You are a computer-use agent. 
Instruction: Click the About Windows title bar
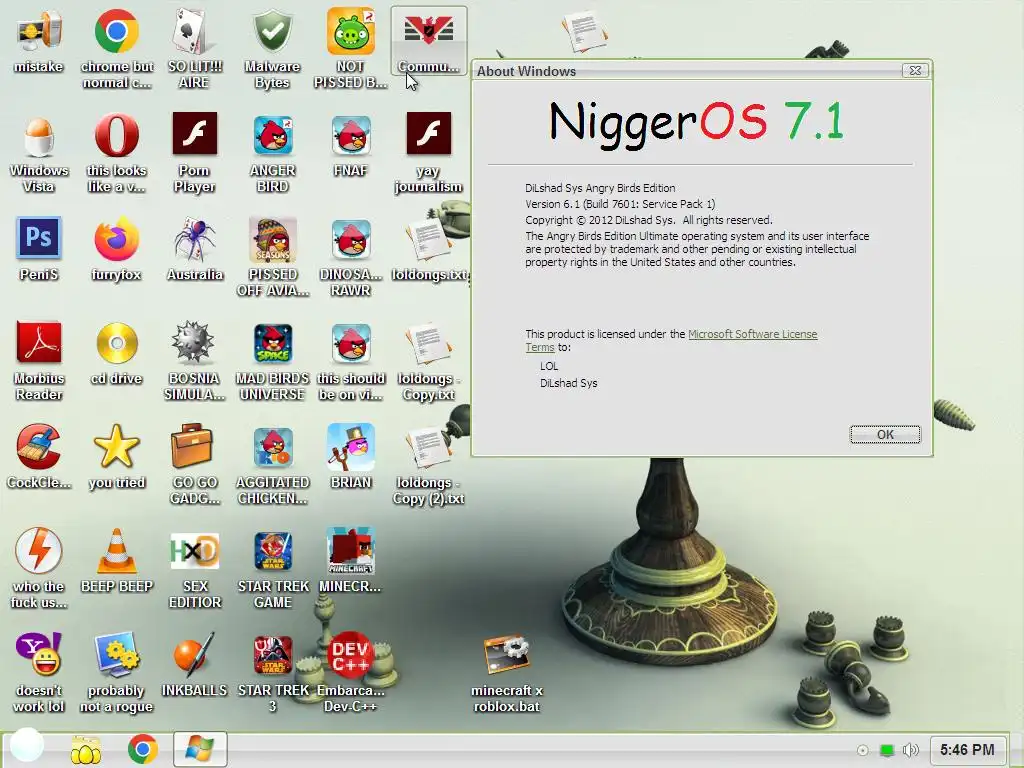686,71
